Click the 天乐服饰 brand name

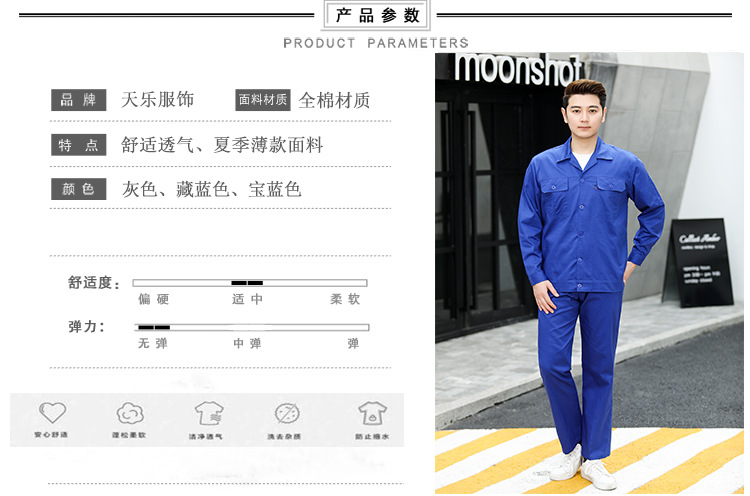coord(157,100)
